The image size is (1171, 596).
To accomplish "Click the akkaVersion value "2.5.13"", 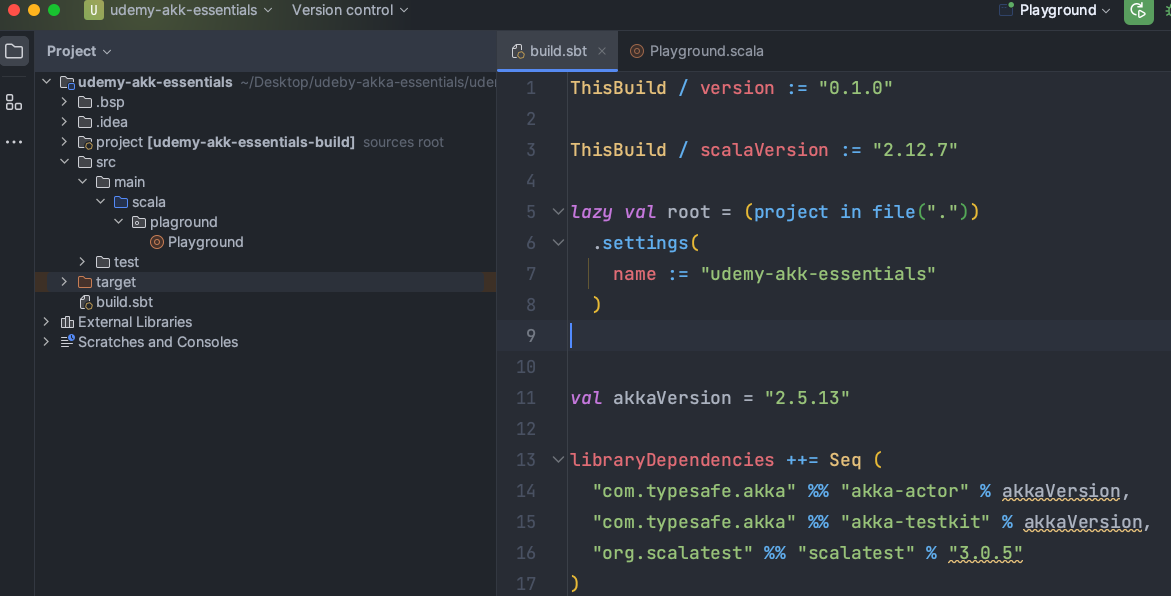I will (x=807, y=398).
